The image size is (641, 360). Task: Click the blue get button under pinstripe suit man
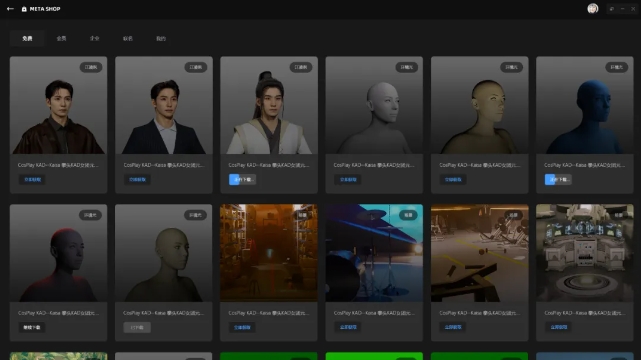(x=137, y=179)
